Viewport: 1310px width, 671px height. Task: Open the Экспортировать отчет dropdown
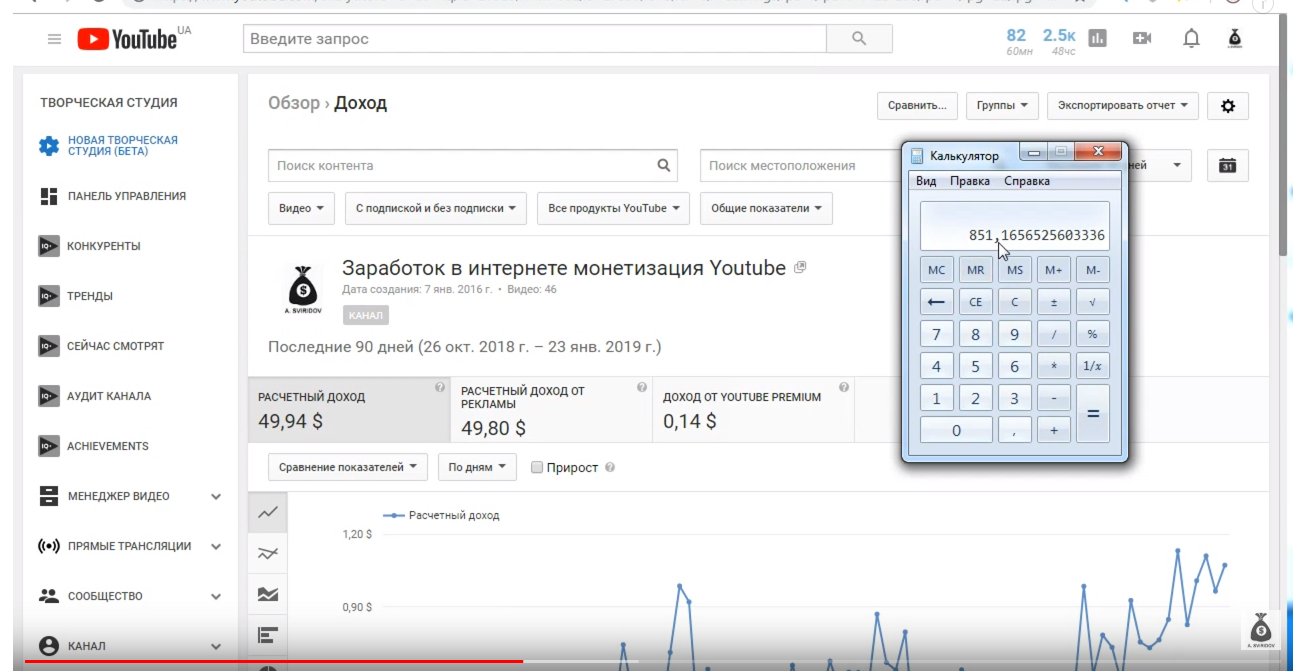click(x=1123, y=105)
